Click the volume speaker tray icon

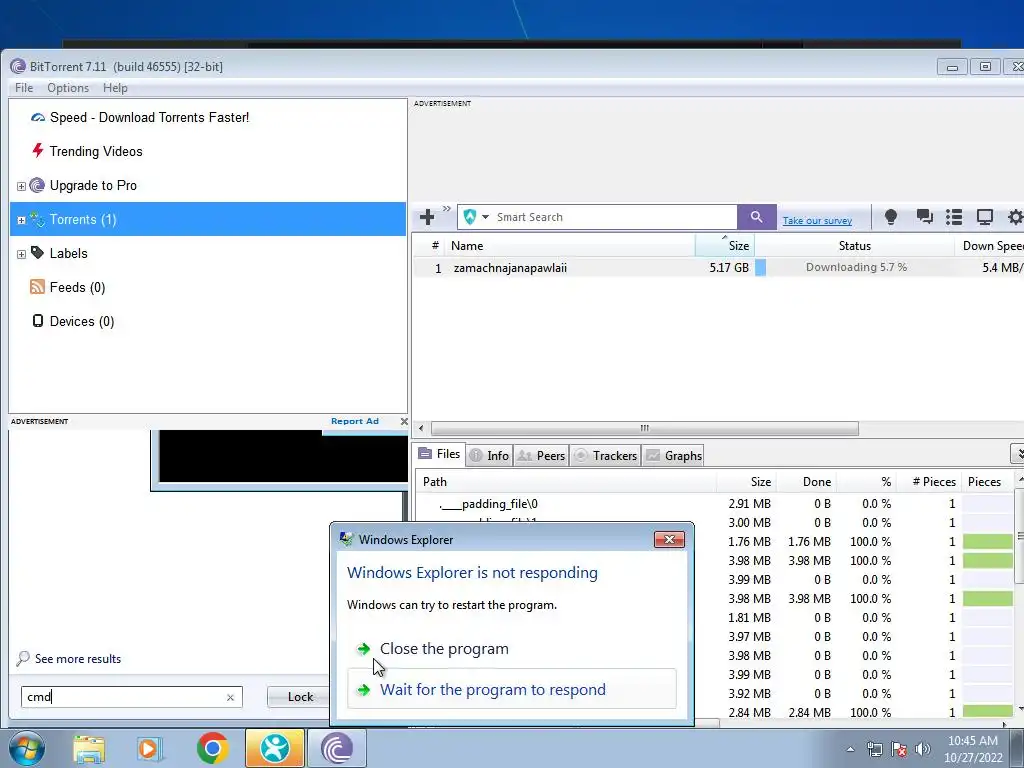tap(922, 749)
